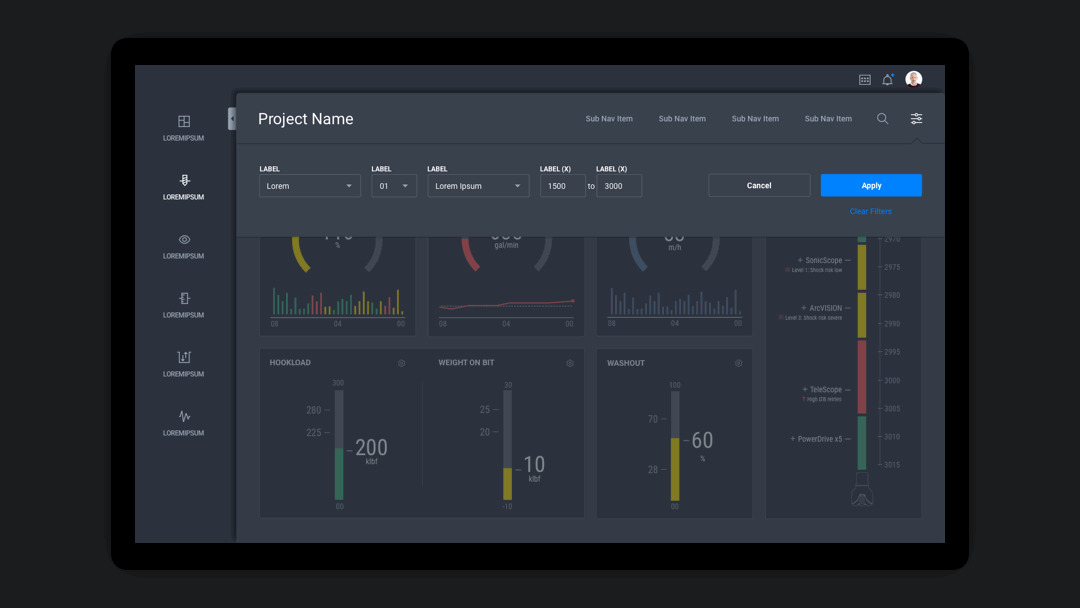The image size is (1080, 608).
Task: Open the tool string sidebar icon
Action: pos(184,298)
